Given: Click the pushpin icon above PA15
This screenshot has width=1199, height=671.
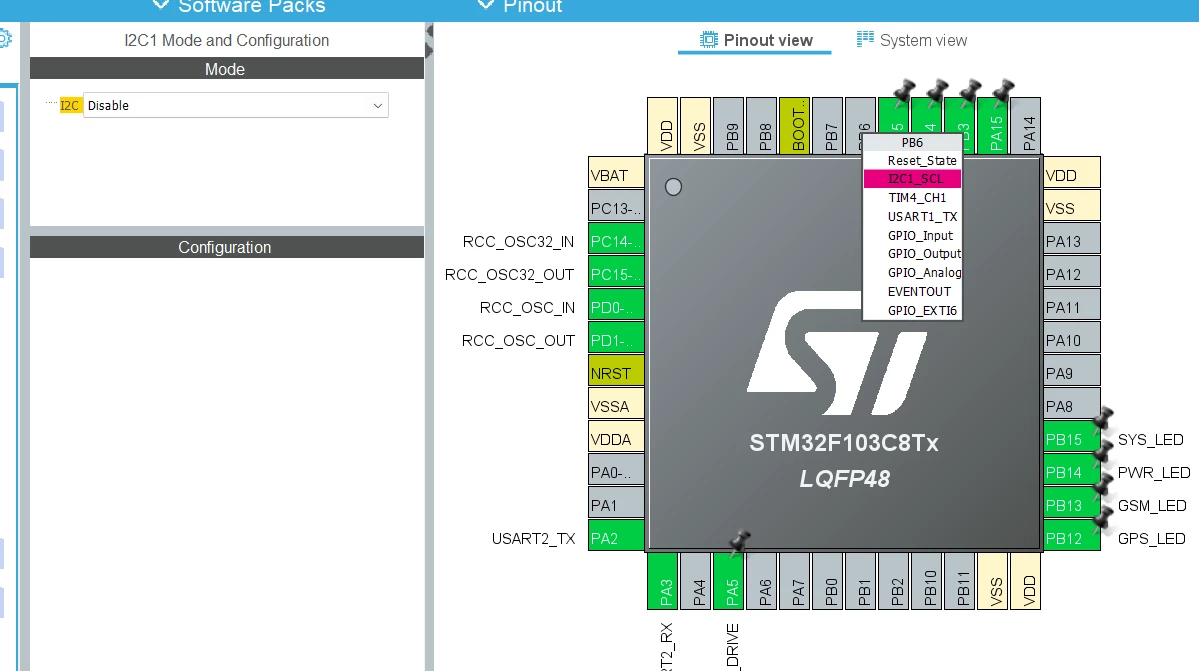Looking at the screenshot, I should [1003, 90].
